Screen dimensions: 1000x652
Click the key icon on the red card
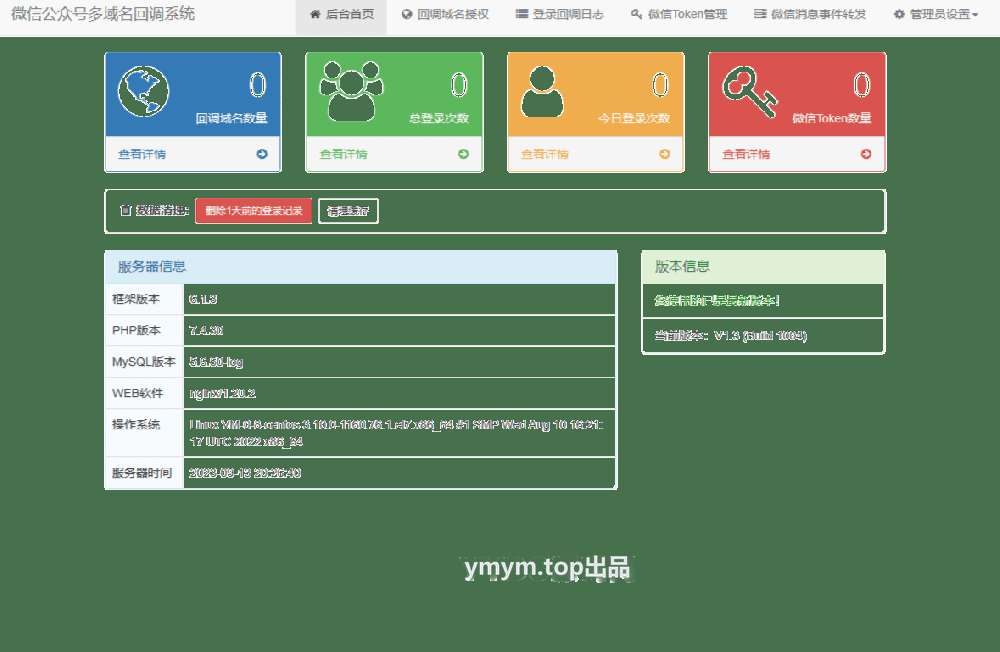[750, 92]
